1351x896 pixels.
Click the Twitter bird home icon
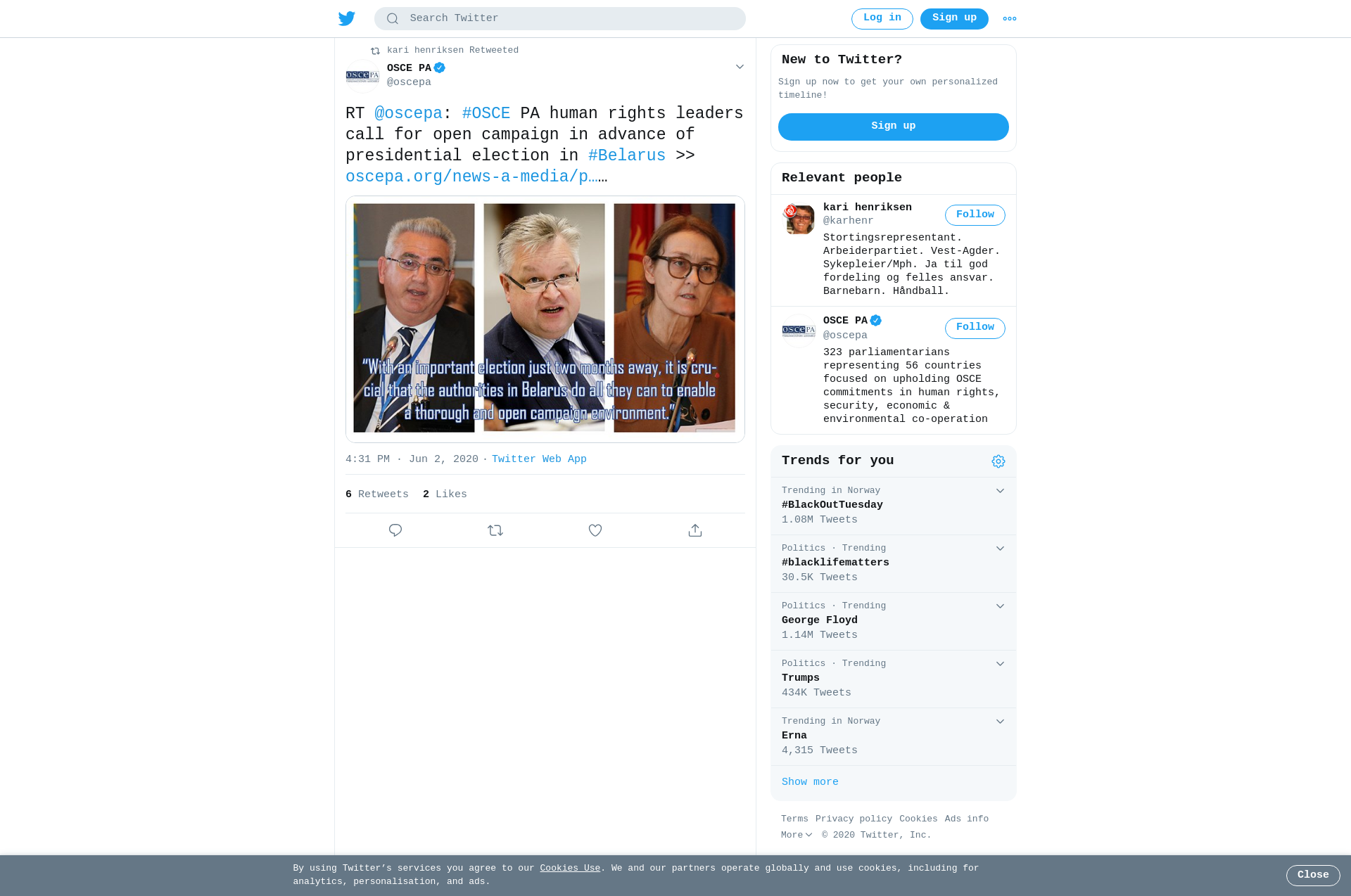[347, 18]
